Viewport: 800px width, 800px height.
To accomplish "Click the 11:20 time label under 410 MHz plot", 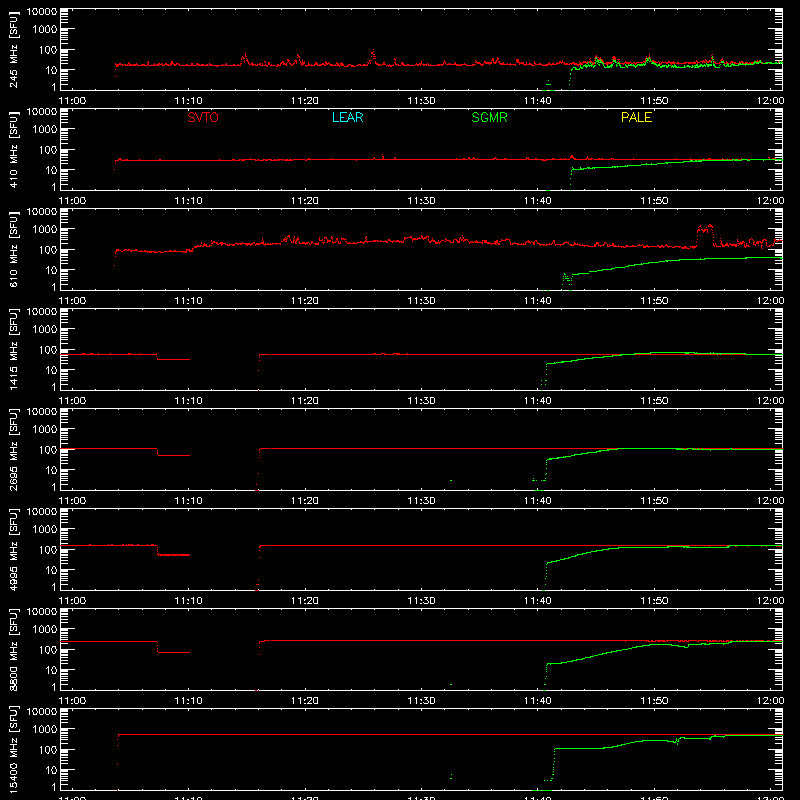I will [305, 201].
